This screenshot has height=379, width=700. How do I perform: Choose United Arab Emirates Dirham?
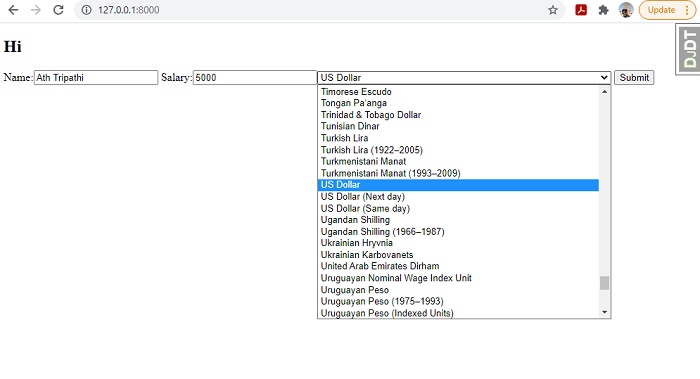458,266
